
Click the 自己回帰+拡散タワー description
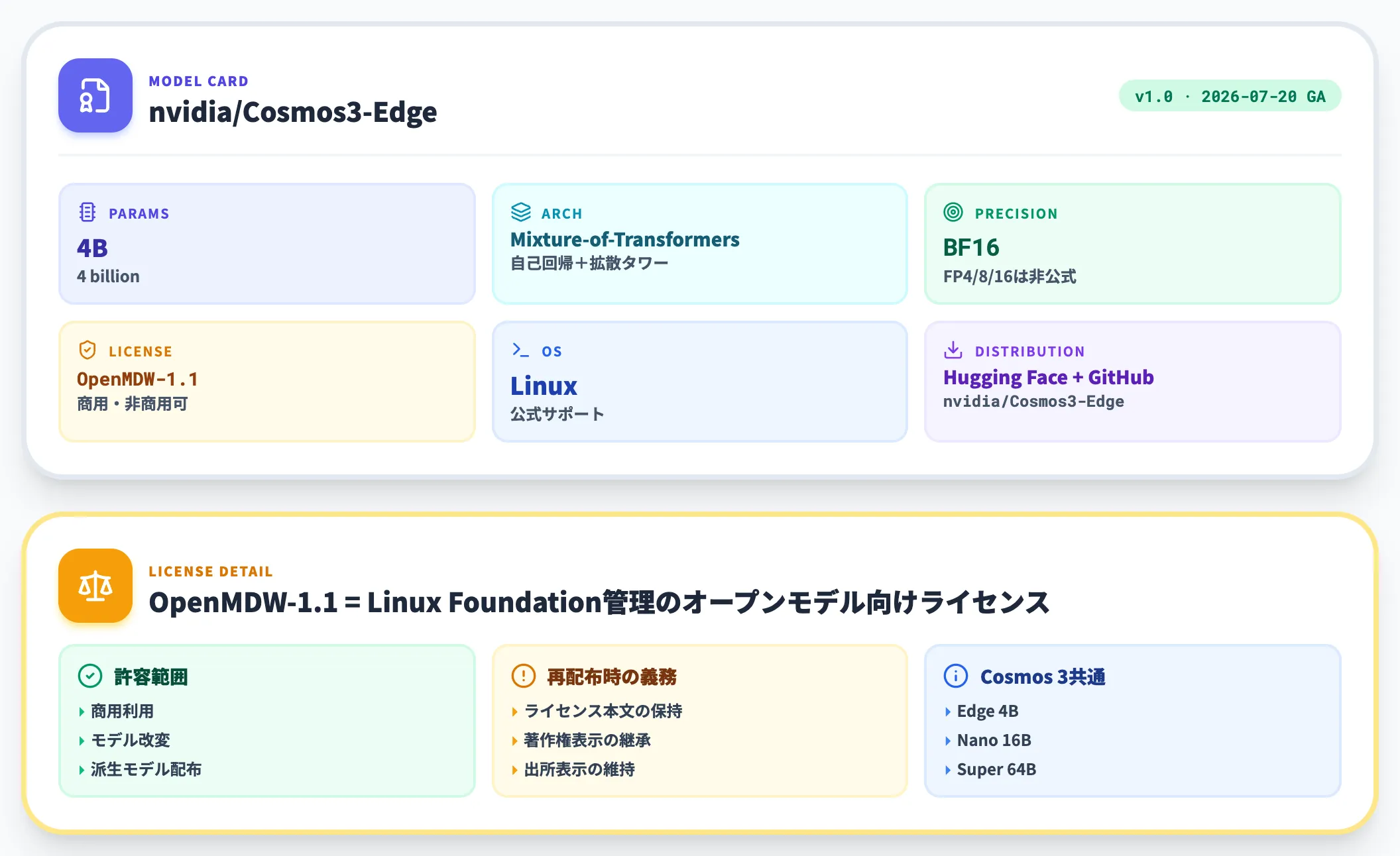[x=589, y=263]
